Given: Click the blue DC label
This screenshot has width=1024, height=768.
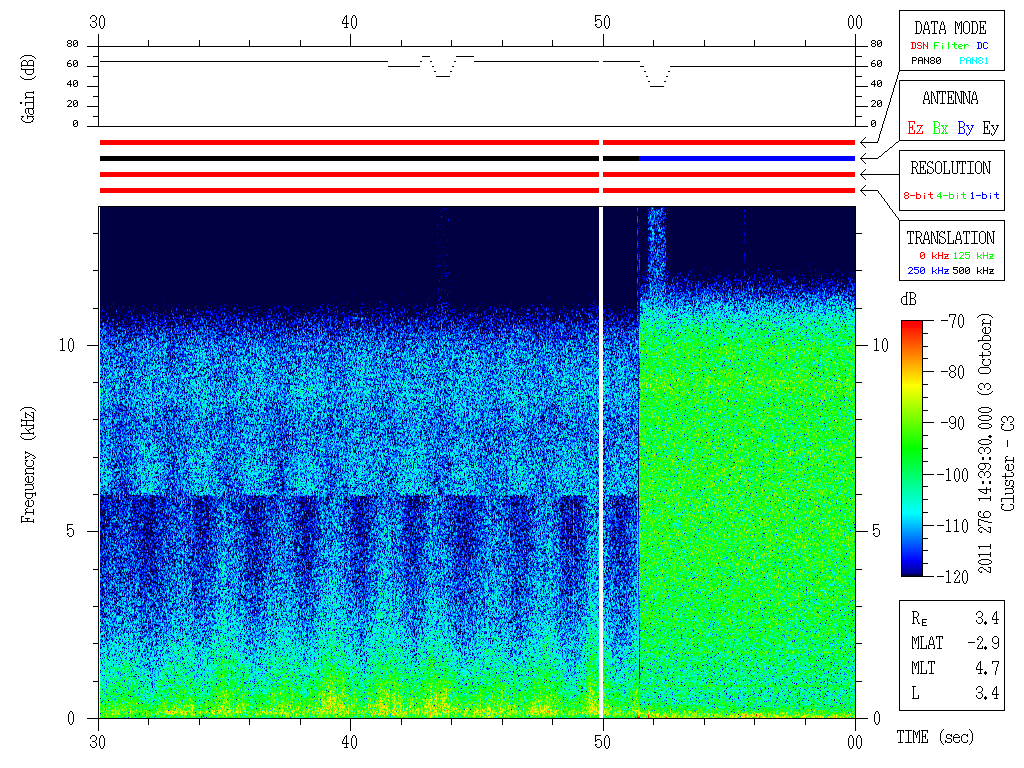Looking at the screenshot, I should pyautogui.click(x=982, y=46).
